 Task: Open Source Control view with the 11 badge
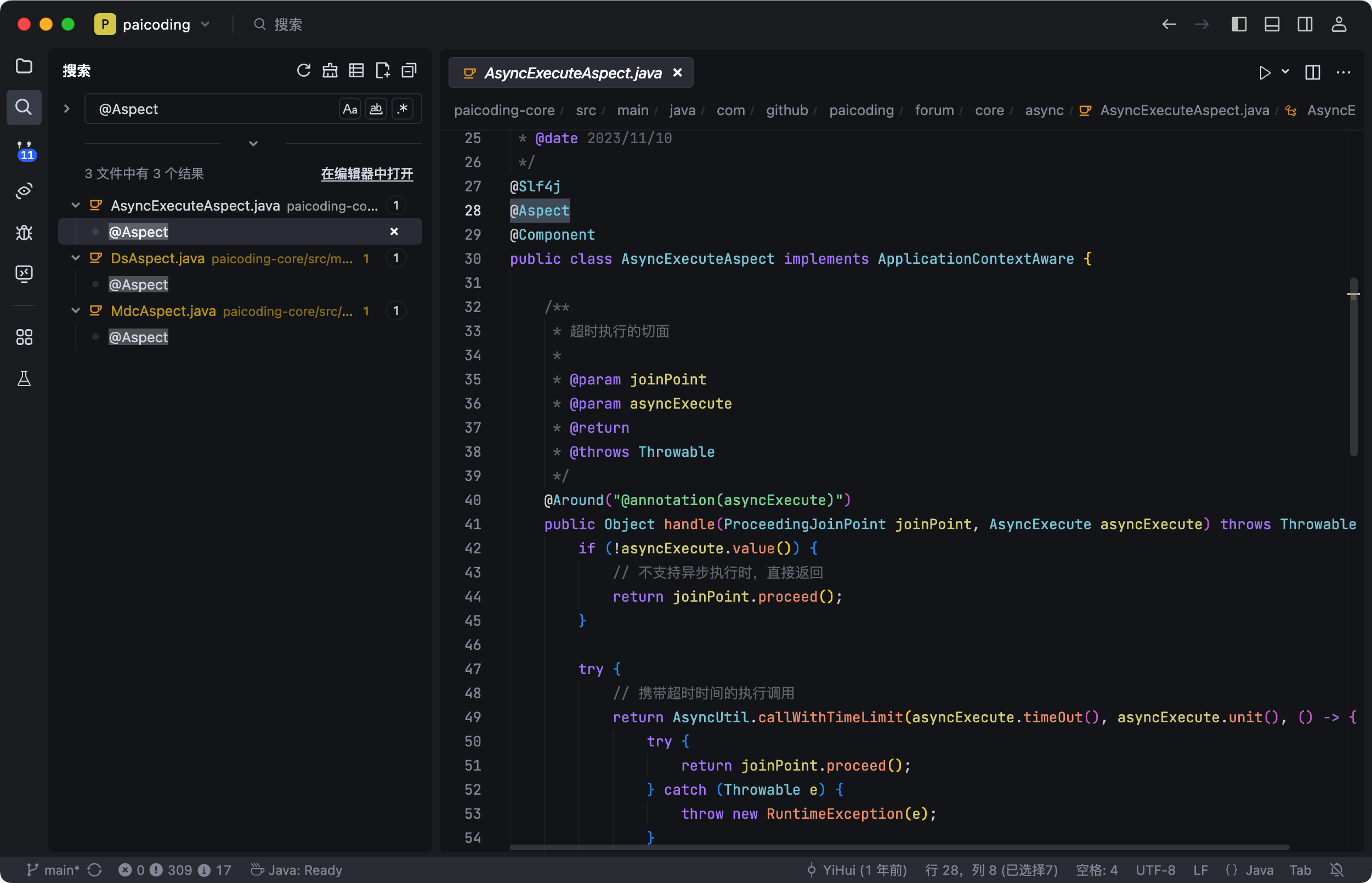tap(24, 150)
